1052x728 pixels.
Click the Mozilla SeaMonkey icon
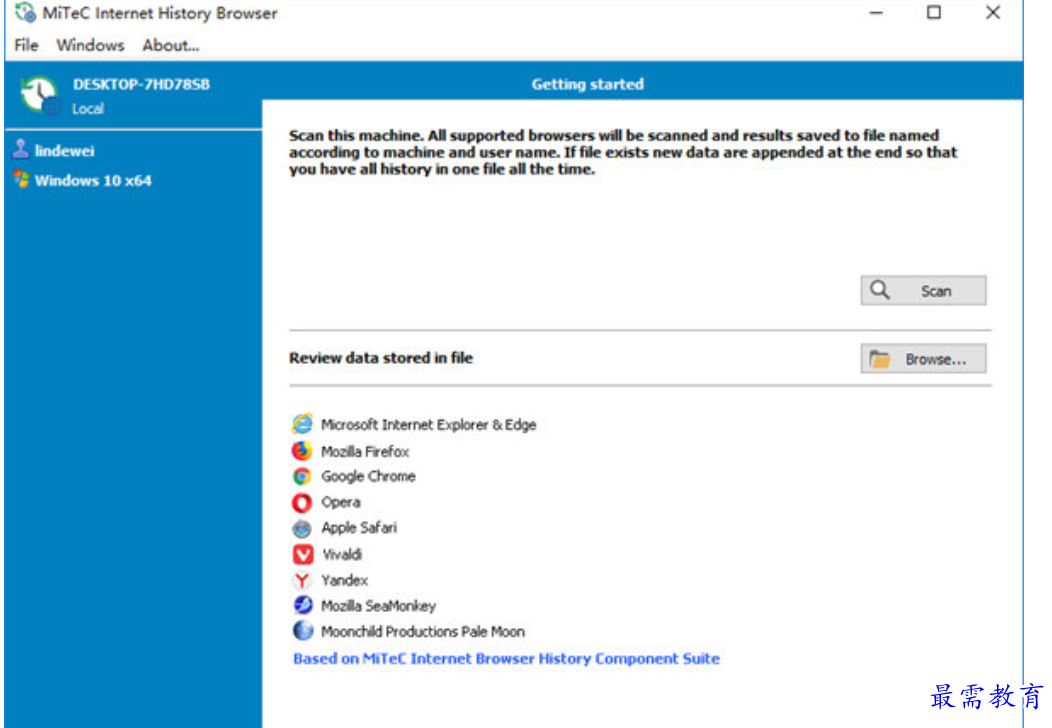pos(303,605)
